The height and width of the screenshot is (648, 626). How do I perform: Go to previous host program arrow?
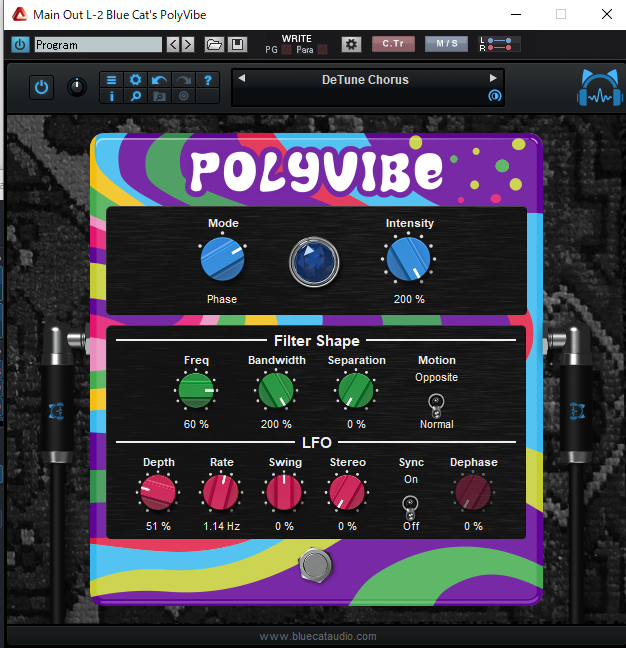click(x=173, y=44)
